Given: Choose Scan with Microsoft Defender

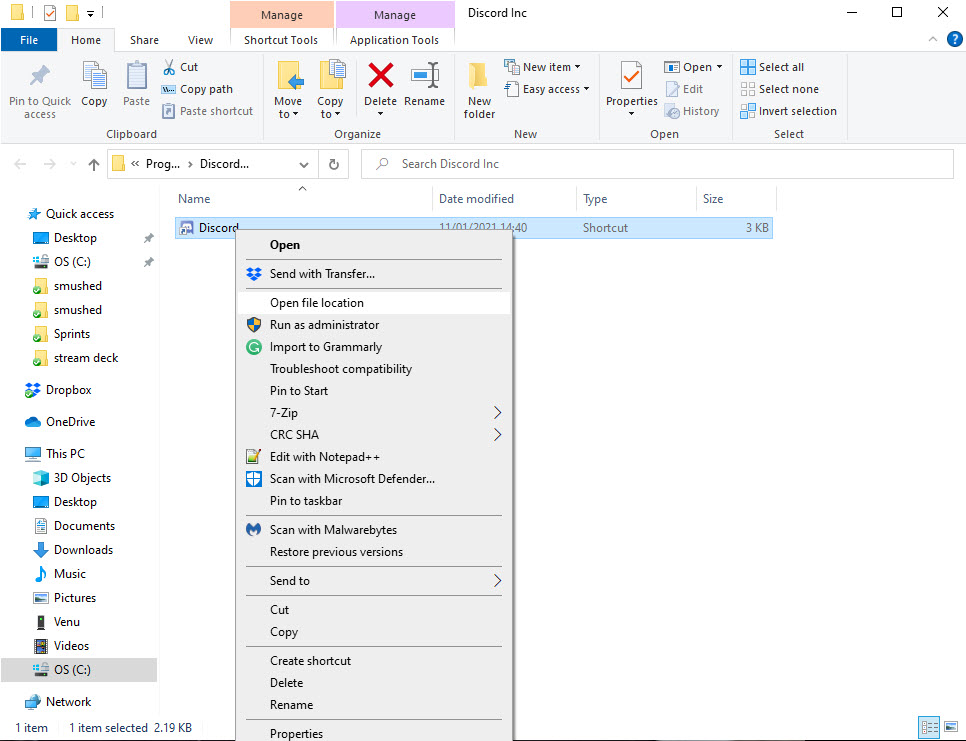Looking at the screenshot, I should pyautogui.click(x=373, y=479).
